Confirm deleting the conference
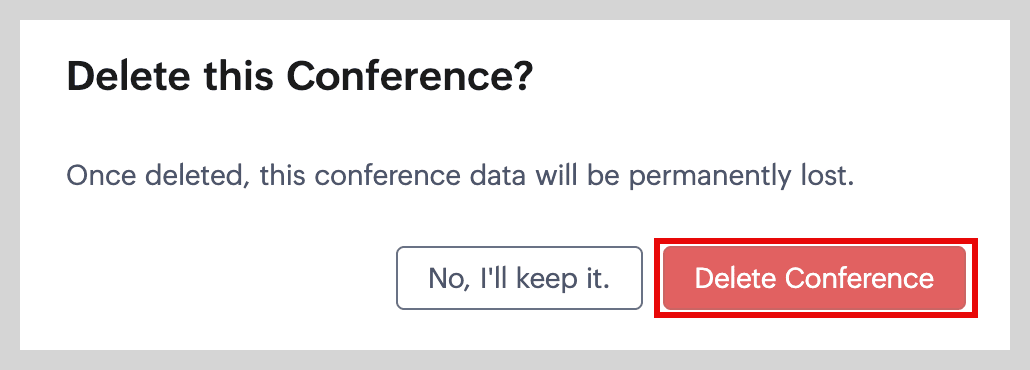 (x=815, y=278)
